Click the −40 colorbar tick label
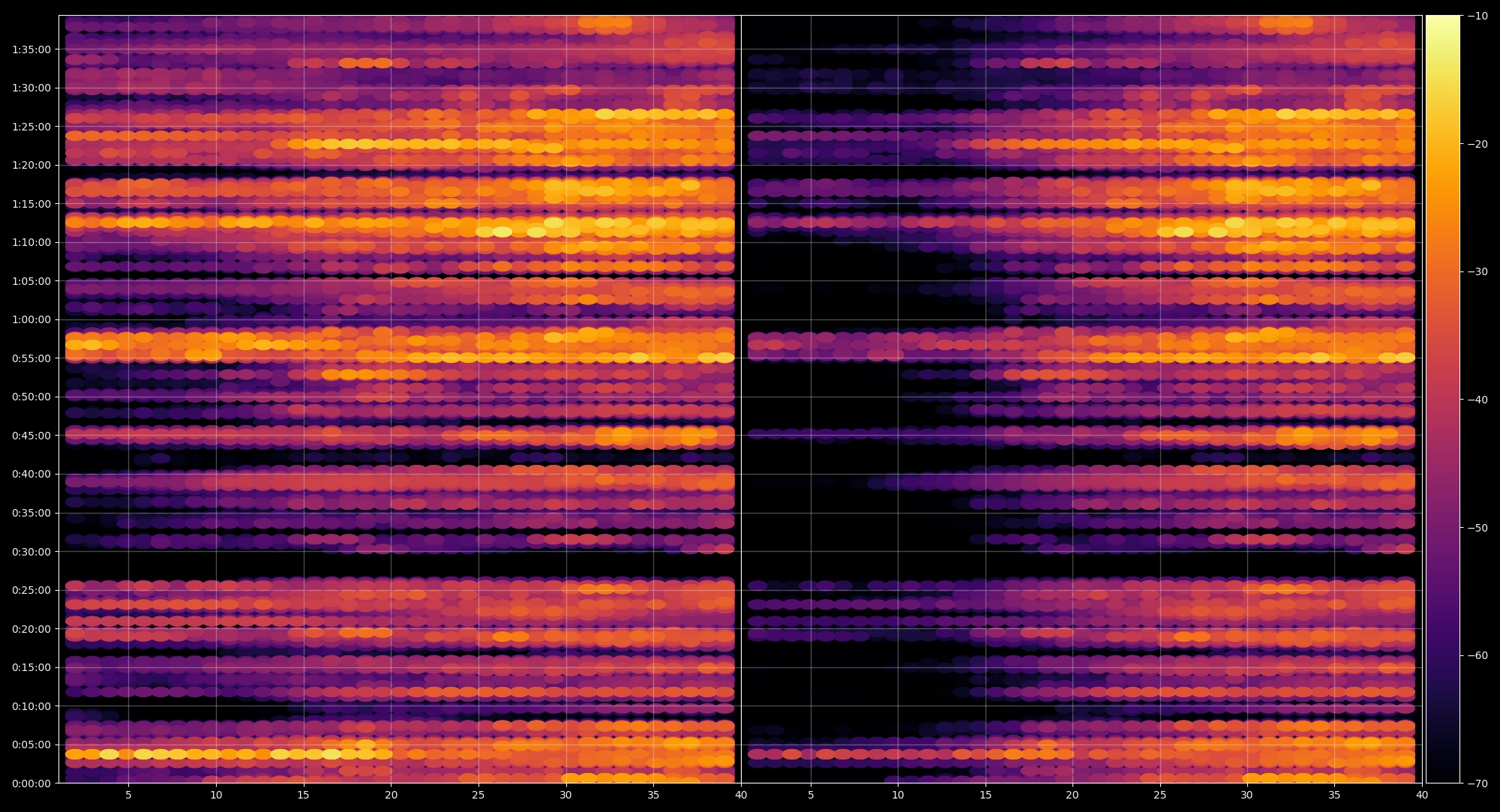Viewport: 1500px width, 812px height. (1477, 400)
